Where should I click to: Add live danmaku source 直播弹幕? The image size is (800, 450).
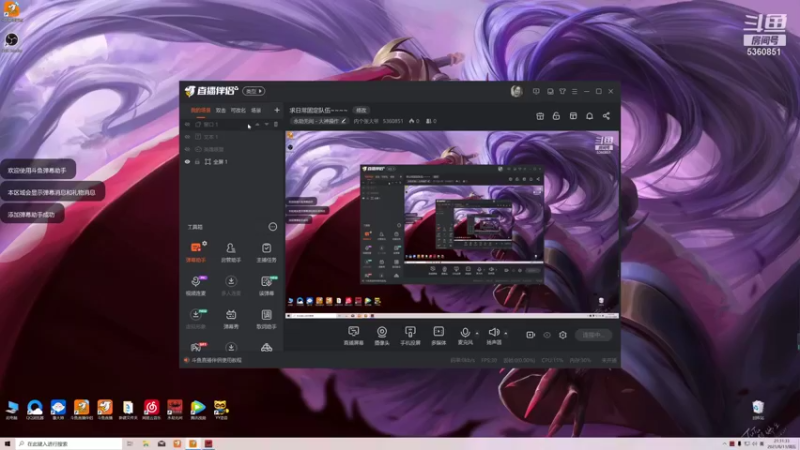353,336
